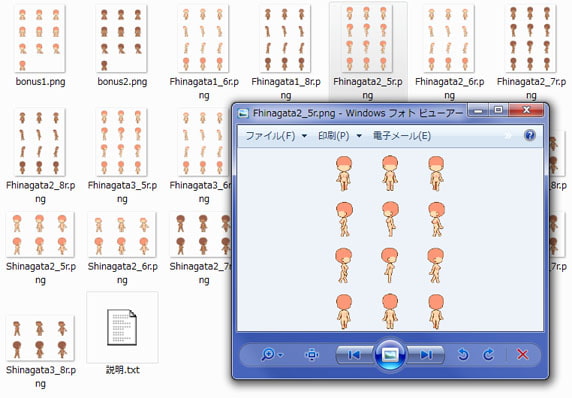
Task: Select the Fhinagata3_5r.png thumbnail
Action: [121, 142]
